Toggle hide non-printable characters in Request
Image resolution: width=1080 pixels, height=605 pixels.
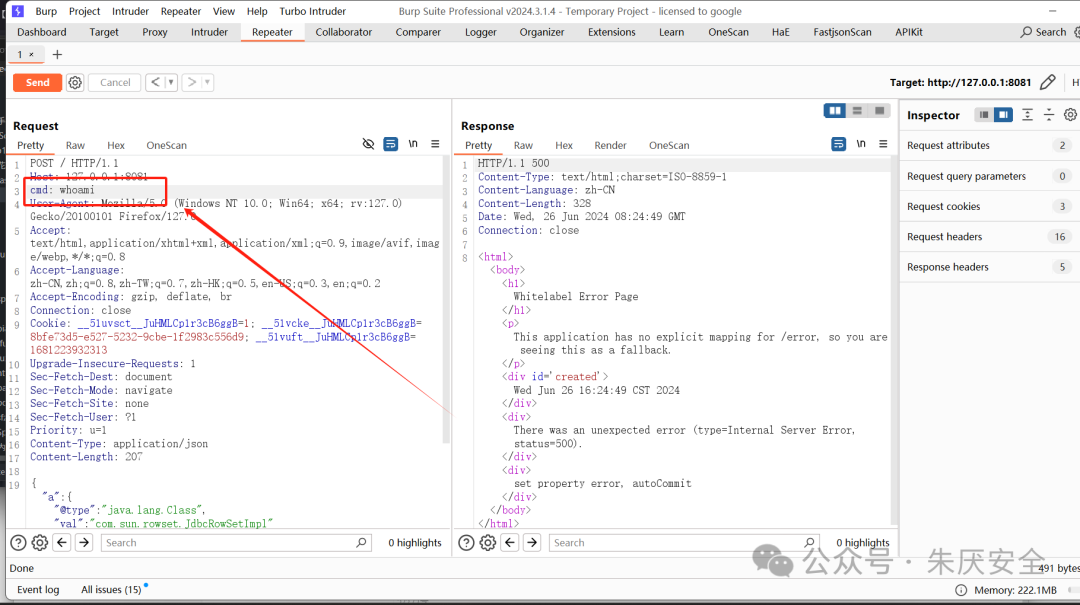point(368,144)
